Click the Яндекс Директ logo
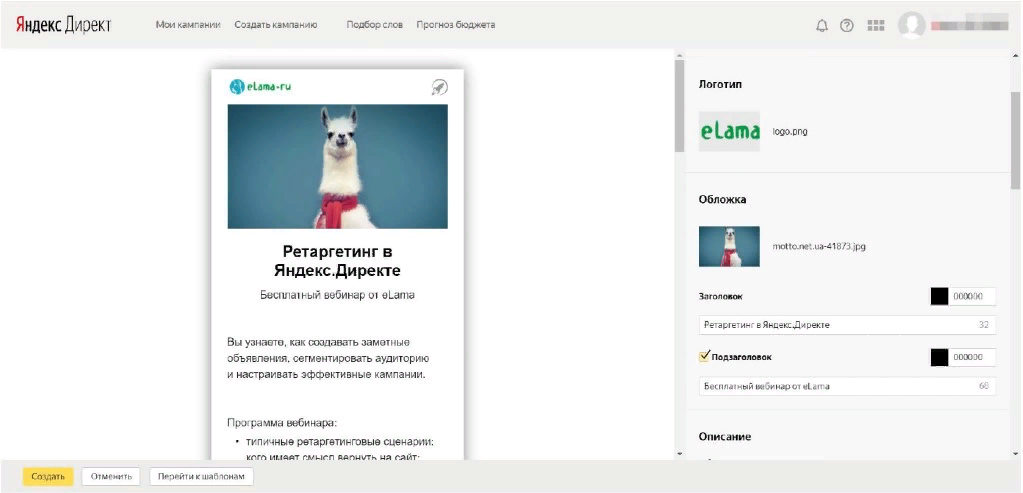Screen dimensions: 1023x493 tap(63, 25)
